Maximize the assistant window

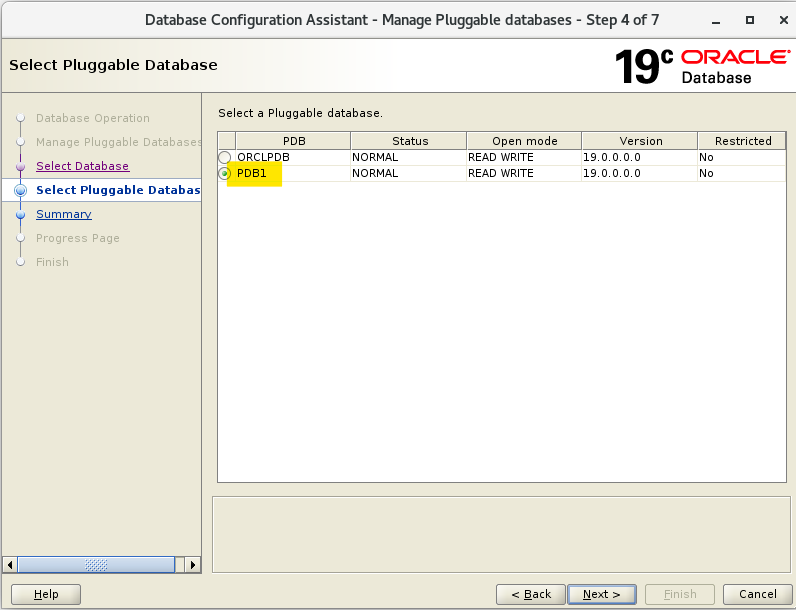pyautogui.click(x=749, y=20)
